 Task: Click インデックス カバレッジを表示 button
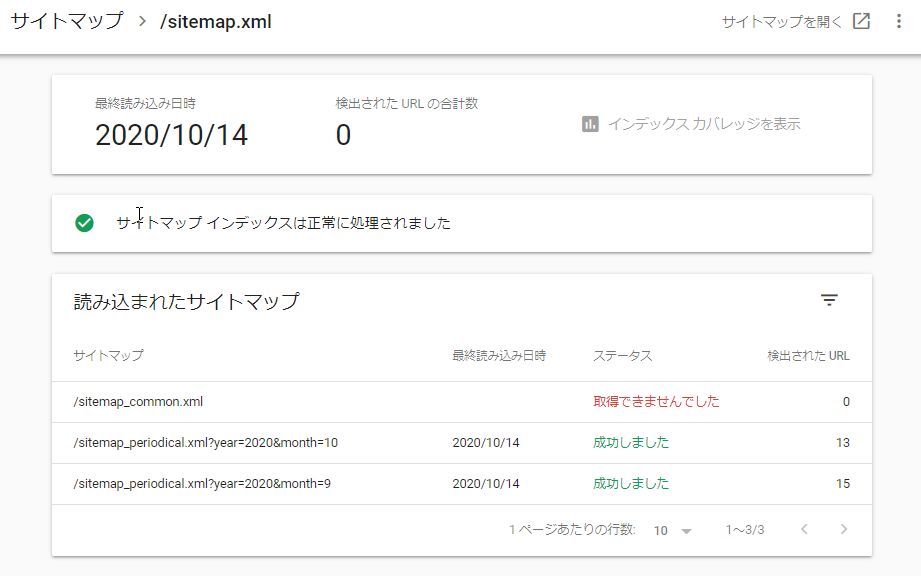coord(704,124)
